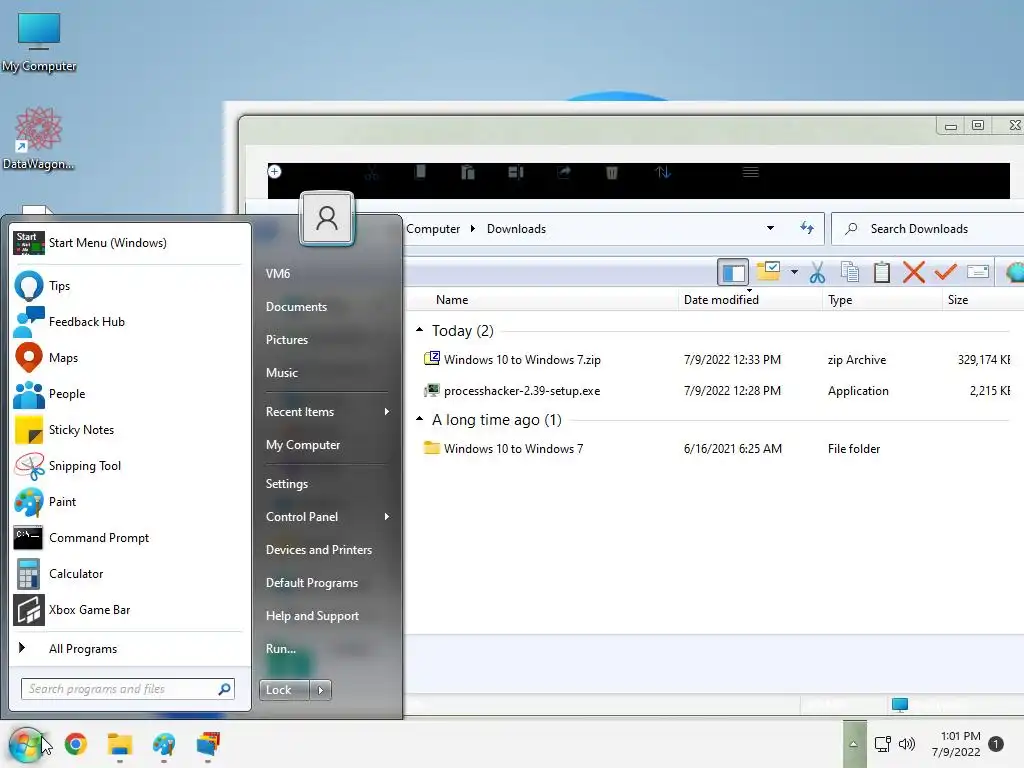1024x768 pixels.
Task: Select Windows 10 to Windows 7.zip file
Action: [522, 360]
